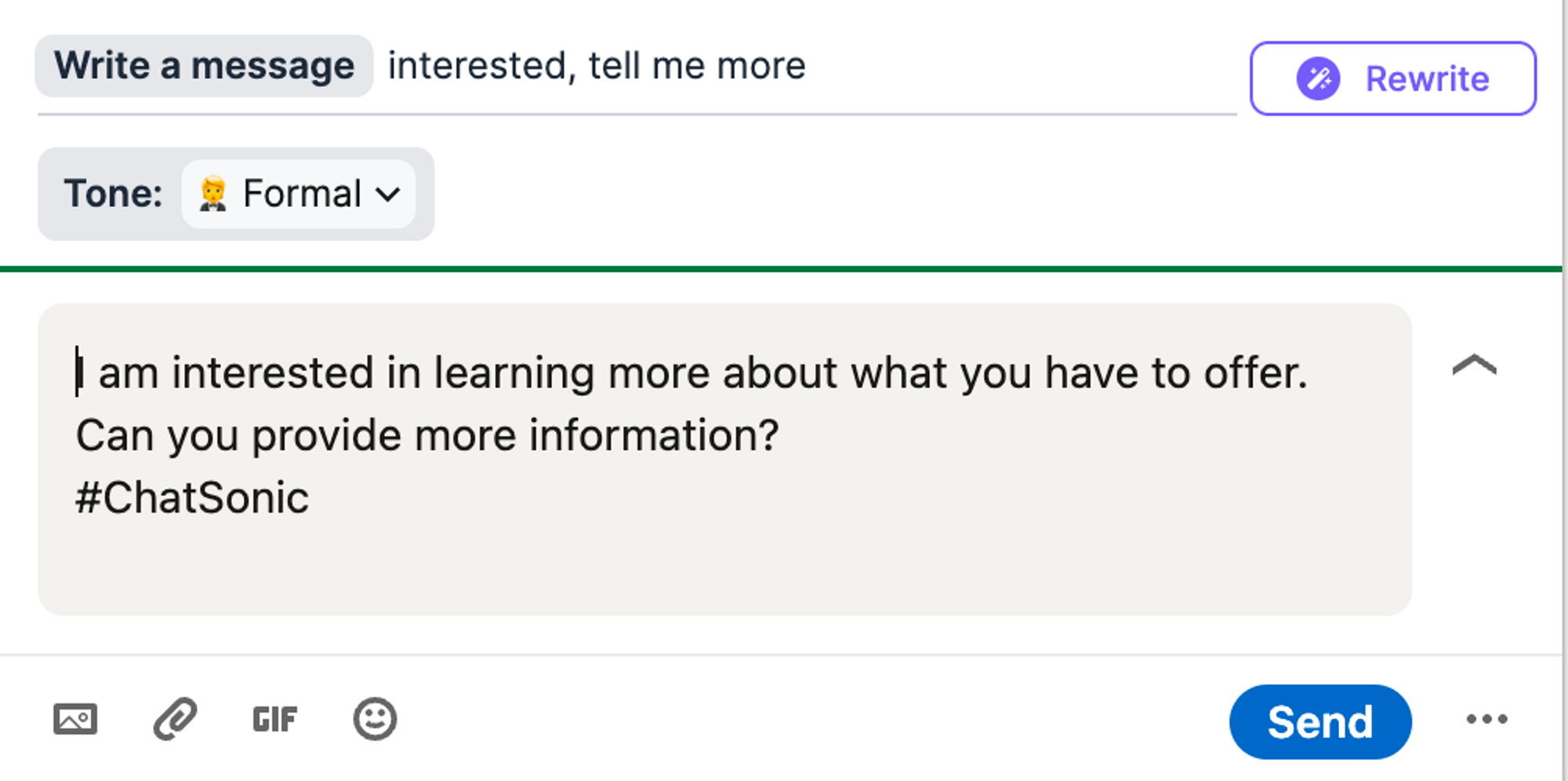Click the man-in-tuxedo tone emoji
Image resolution: width=1568 pixels, height=781 pixels.
point(212,194)
